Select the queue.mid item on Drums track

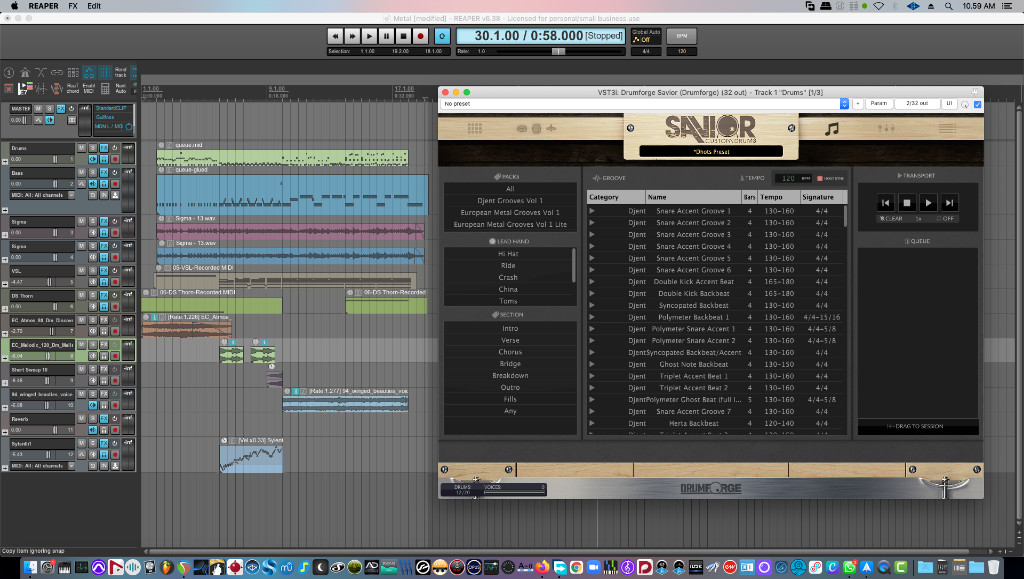[x=282, y=157]
